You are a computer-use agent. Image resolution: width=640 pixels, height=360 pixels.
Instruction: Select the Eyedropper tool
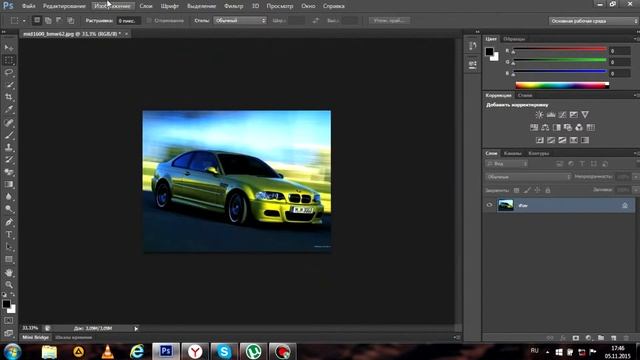(9, 109)
